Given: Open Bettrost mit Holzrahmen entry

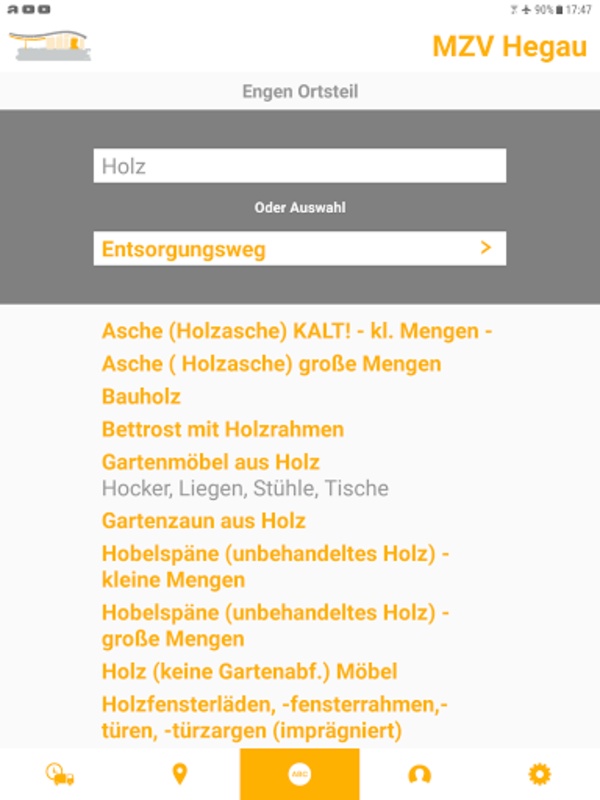Looking at the screenshot, I should click(x=223, y=429).
